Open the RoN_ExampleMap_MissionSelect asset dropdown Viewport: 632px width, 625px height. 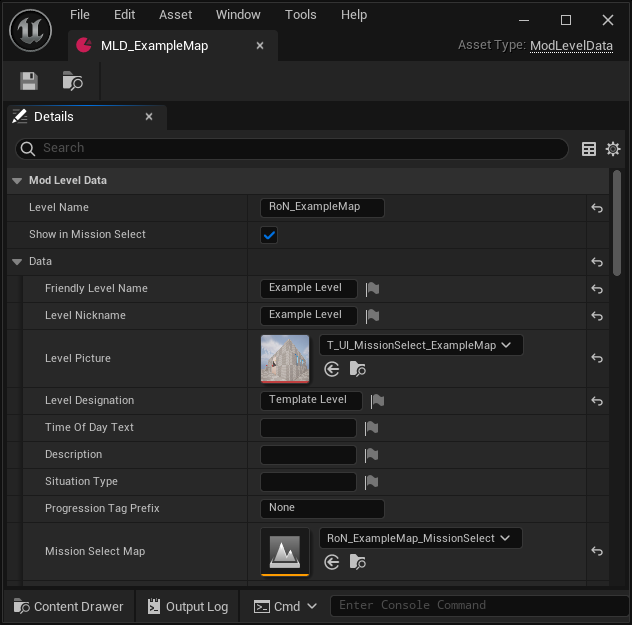point(420,538)
